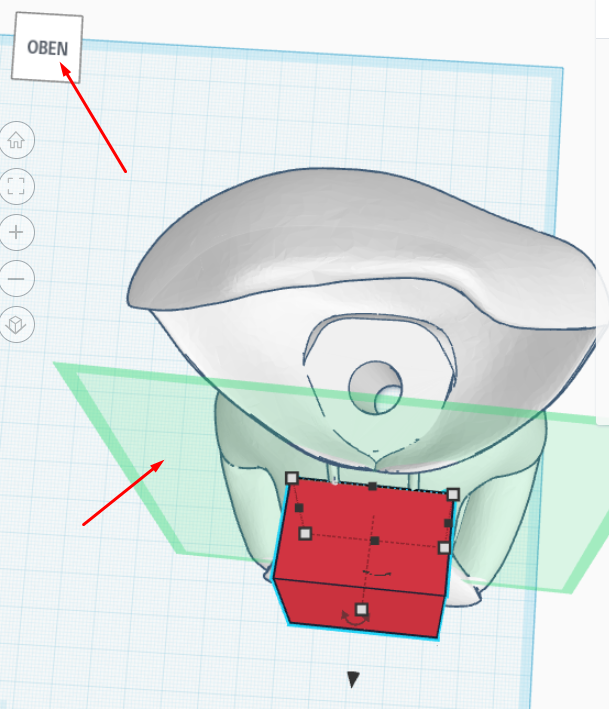The width and height of the screenshot is (609, 709).
Task: Click the black center handle on the red box's top face
Action: (374, 541)
